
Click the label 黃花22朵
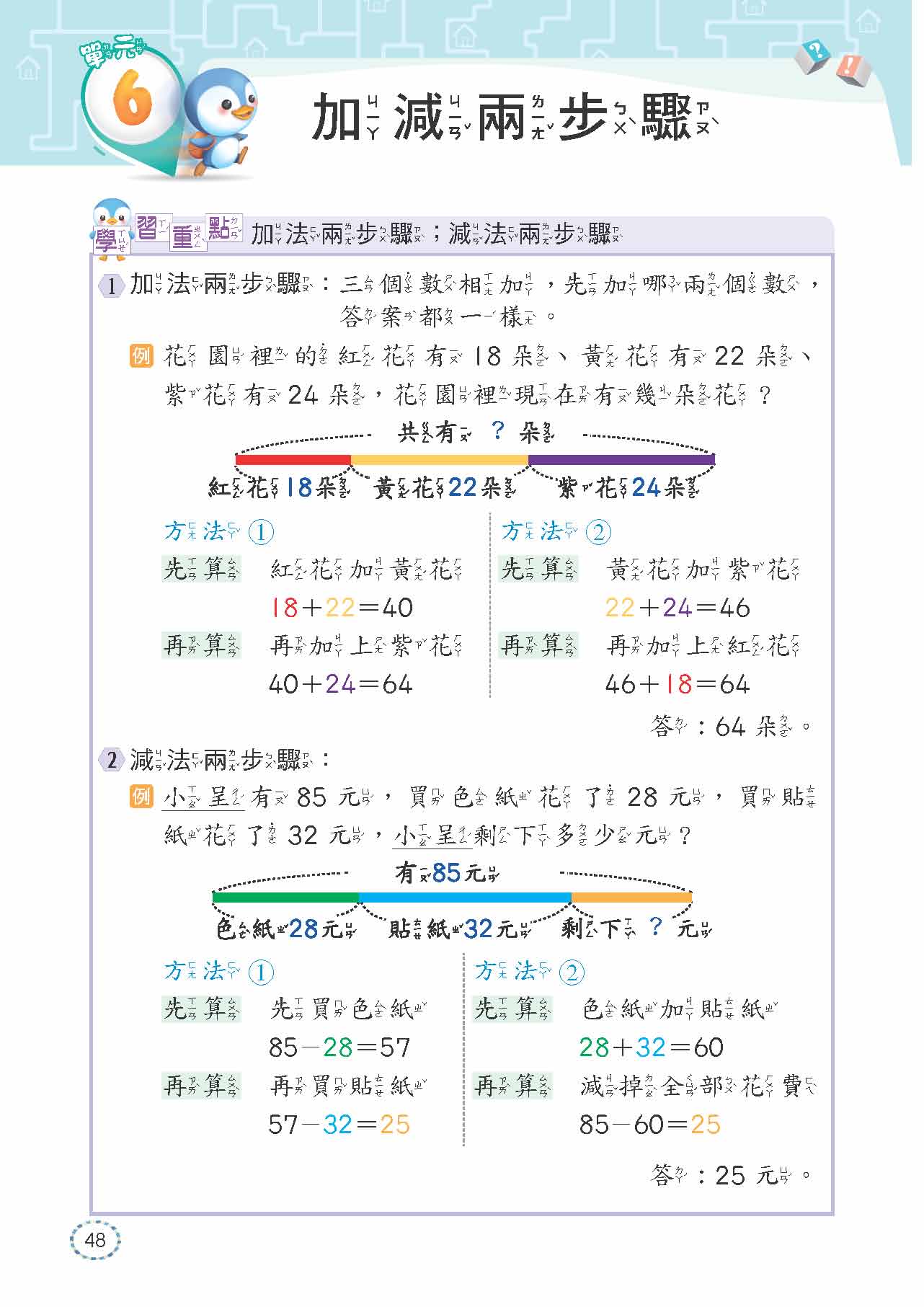click(445, 489)
